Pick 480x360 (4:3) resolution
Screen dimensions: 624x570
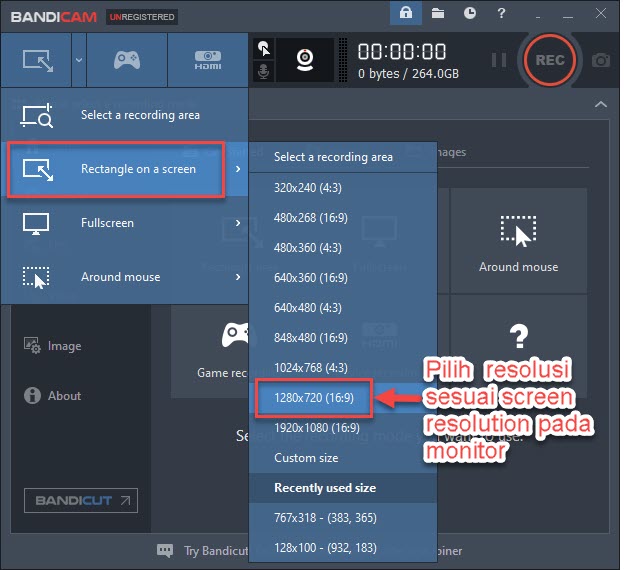coord(343,248)
